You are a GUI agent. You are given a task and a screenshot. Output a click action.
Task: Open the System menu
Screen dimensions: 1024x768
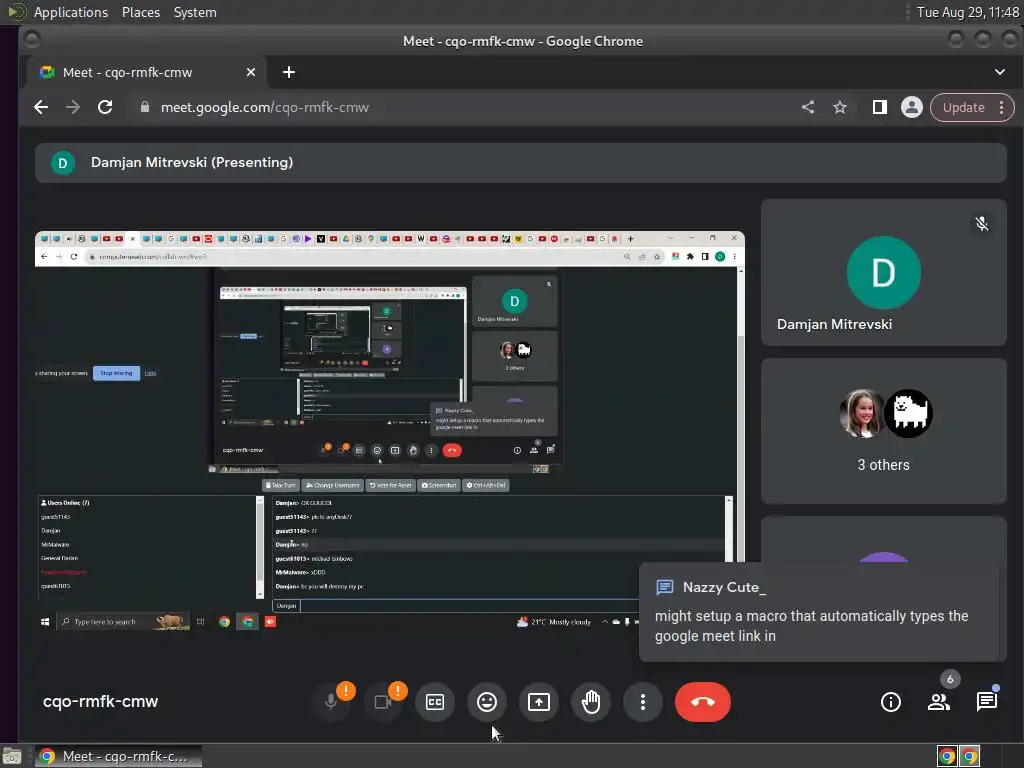(195, 12)
